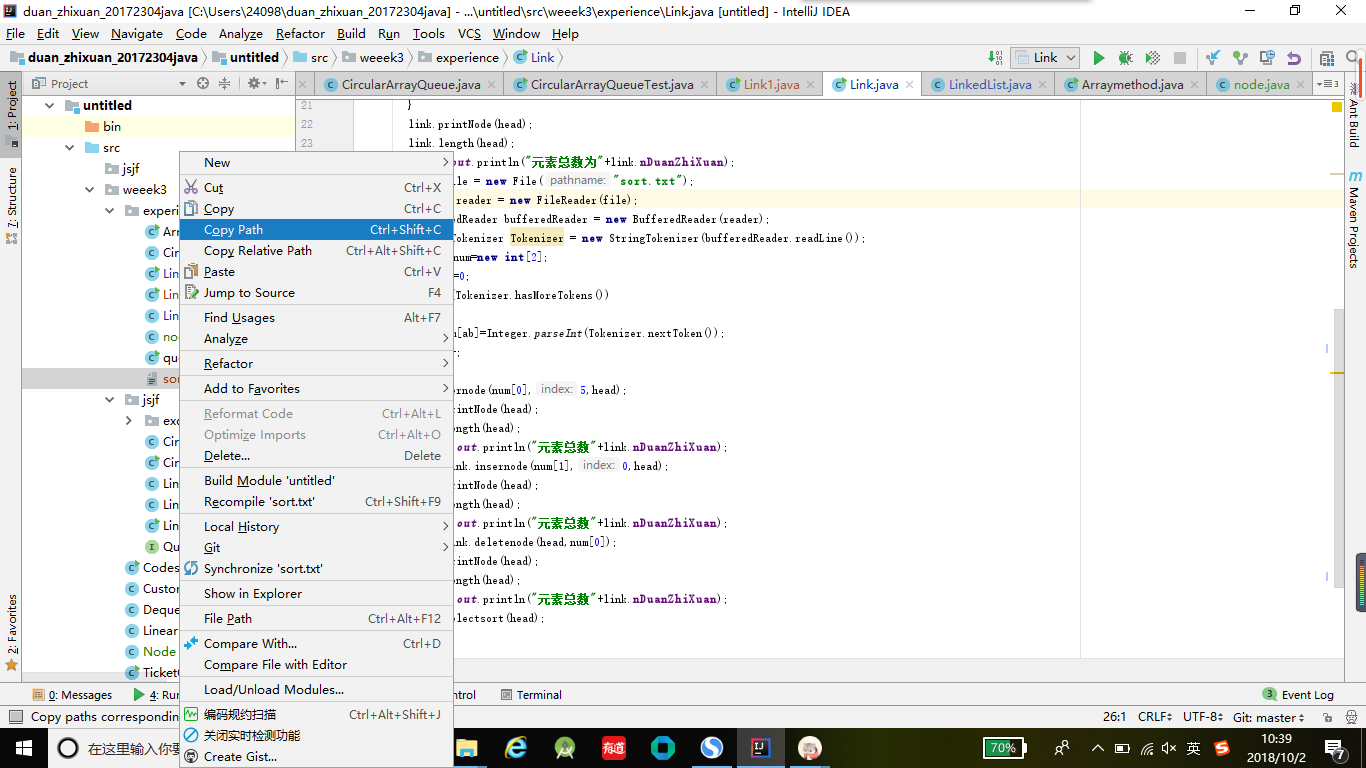1366x768 pixels.
Task: Close the Arraymethod.java tab
Action: coord(1194,85)
